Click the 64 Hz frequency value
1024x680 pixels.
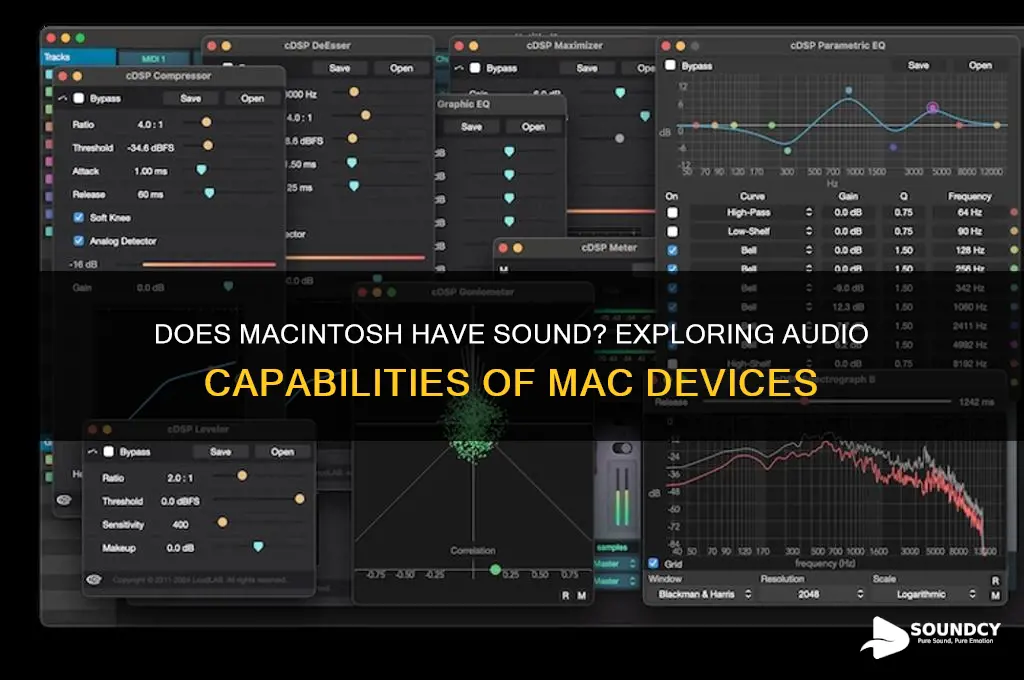(970, 212)
